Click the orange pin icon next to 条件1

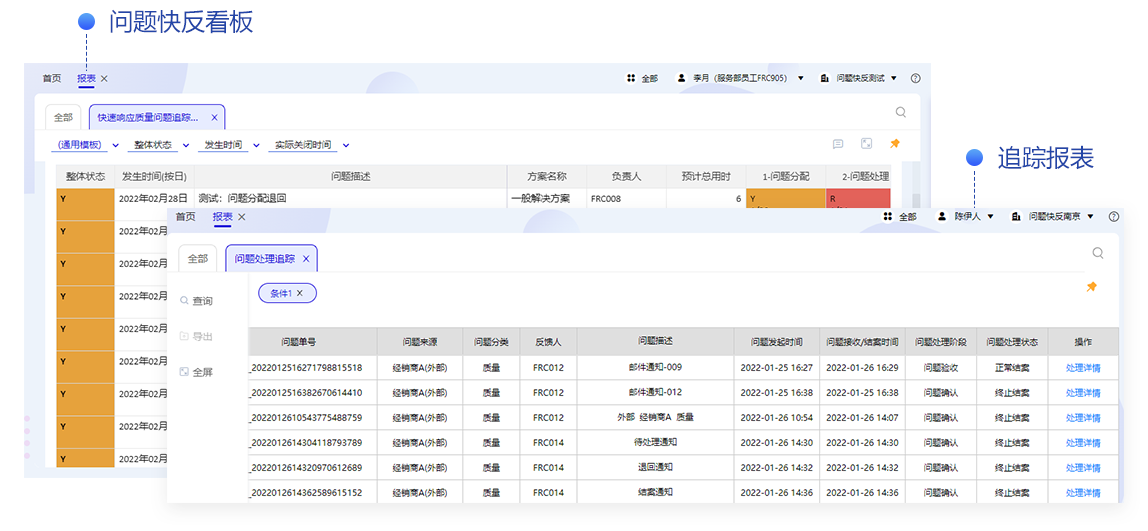pyautogui.click(x=1091, y=287)
